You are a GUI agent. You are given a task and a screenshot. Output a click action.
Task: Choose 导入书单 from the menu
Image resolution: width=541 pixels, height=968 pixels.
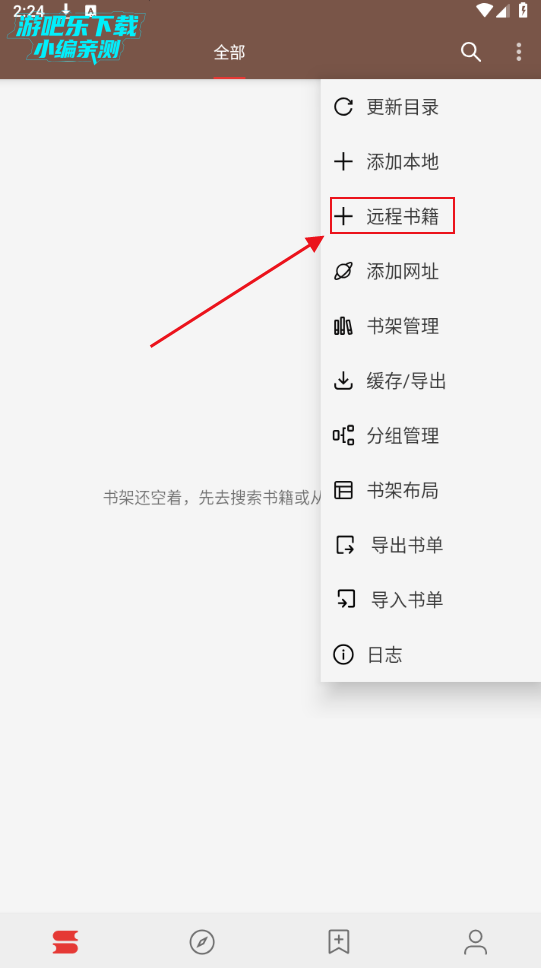431,599
